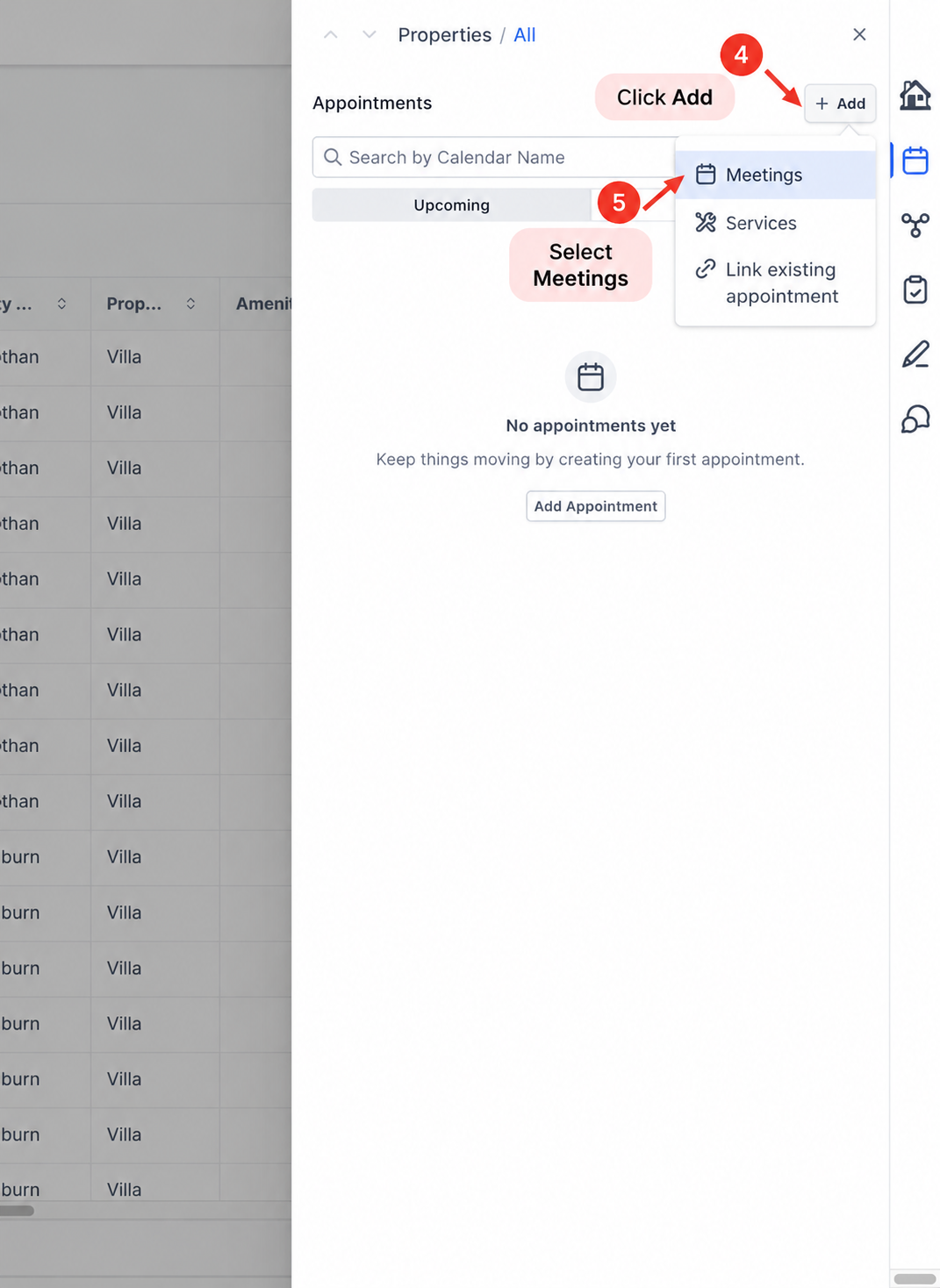
Task: Close the Properties side panel
Action: pyautogui.click(x=859, y=34)
